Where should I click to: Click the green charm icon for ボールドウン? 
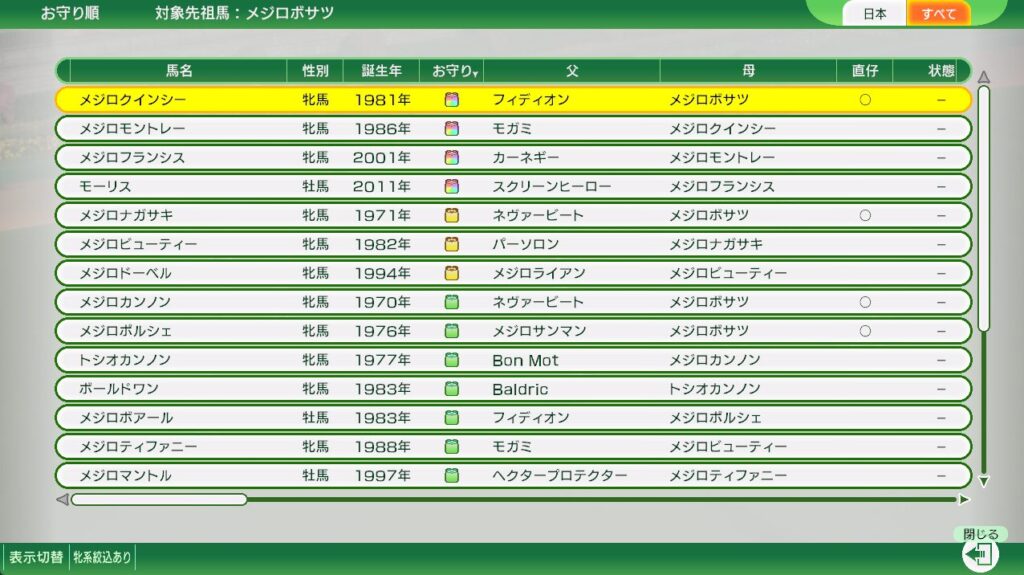click(x=451, y=389)
